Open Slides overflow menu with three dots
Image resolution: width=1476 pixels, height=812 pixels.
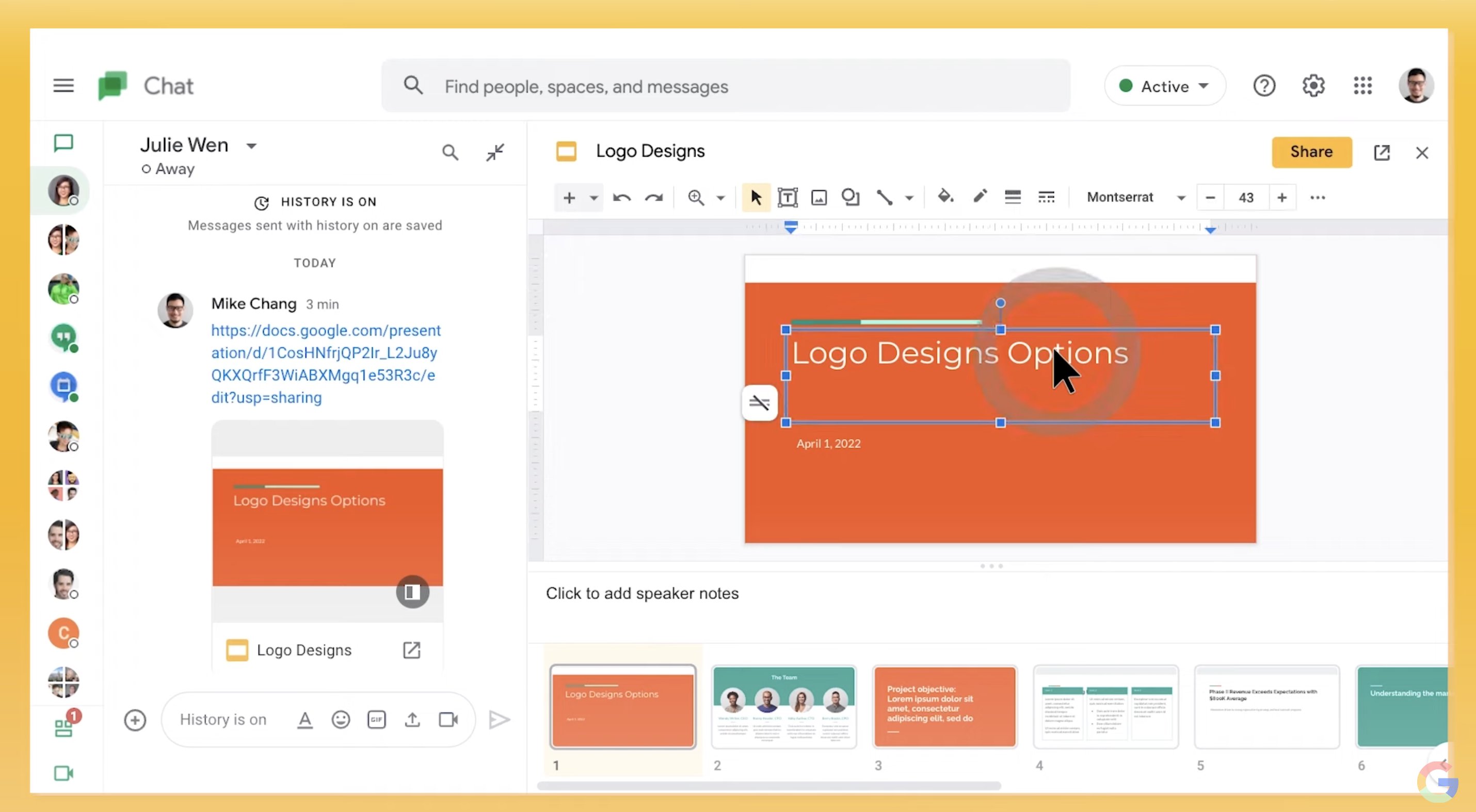(x=1317, y=197)
